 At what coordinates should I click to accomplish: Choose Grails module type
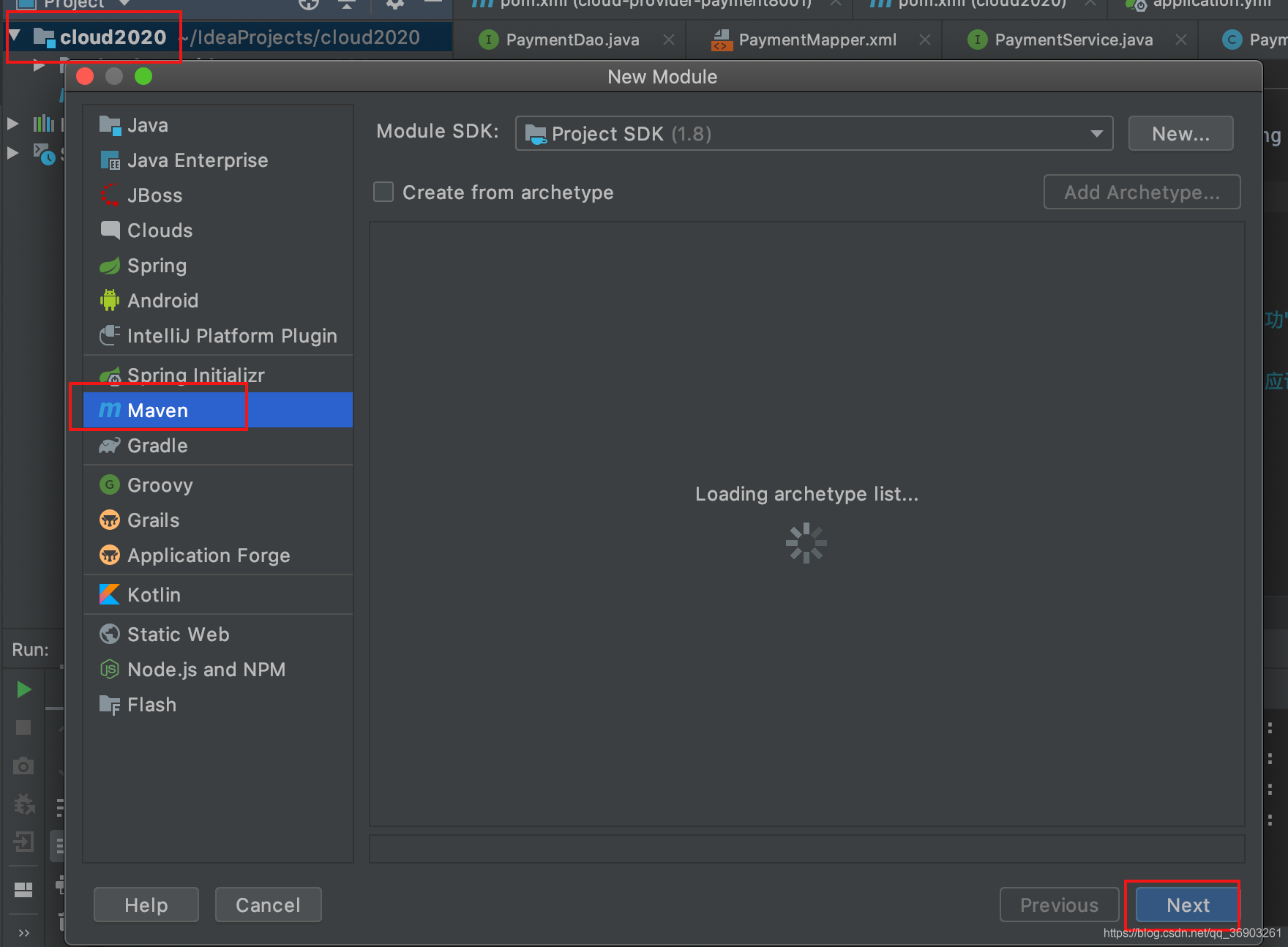click(x=218, y=520)
